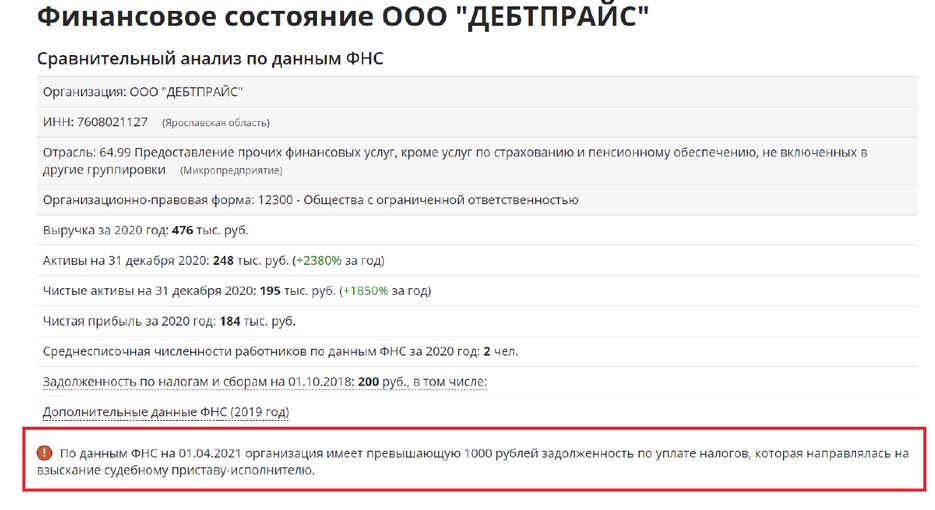Click the green '+2380%' growth figure
The image size is (935, 510).
[x=318, y=261]
